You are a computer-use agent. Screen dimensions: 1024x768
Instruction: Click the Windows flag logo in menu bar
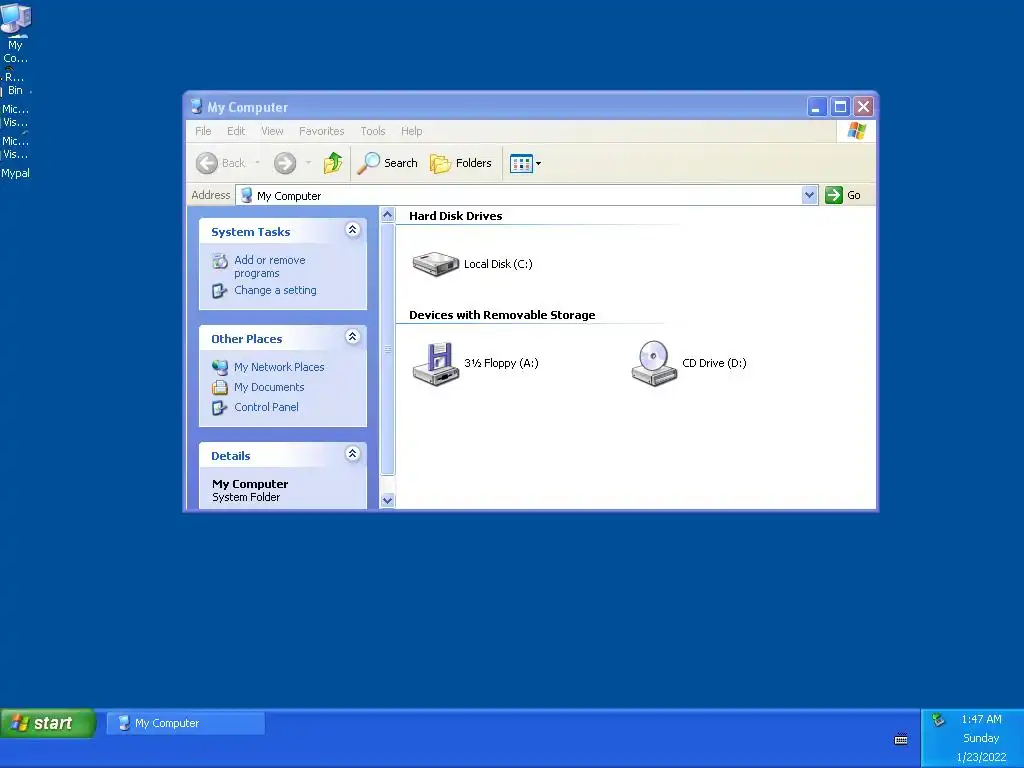tap(857, 131)
